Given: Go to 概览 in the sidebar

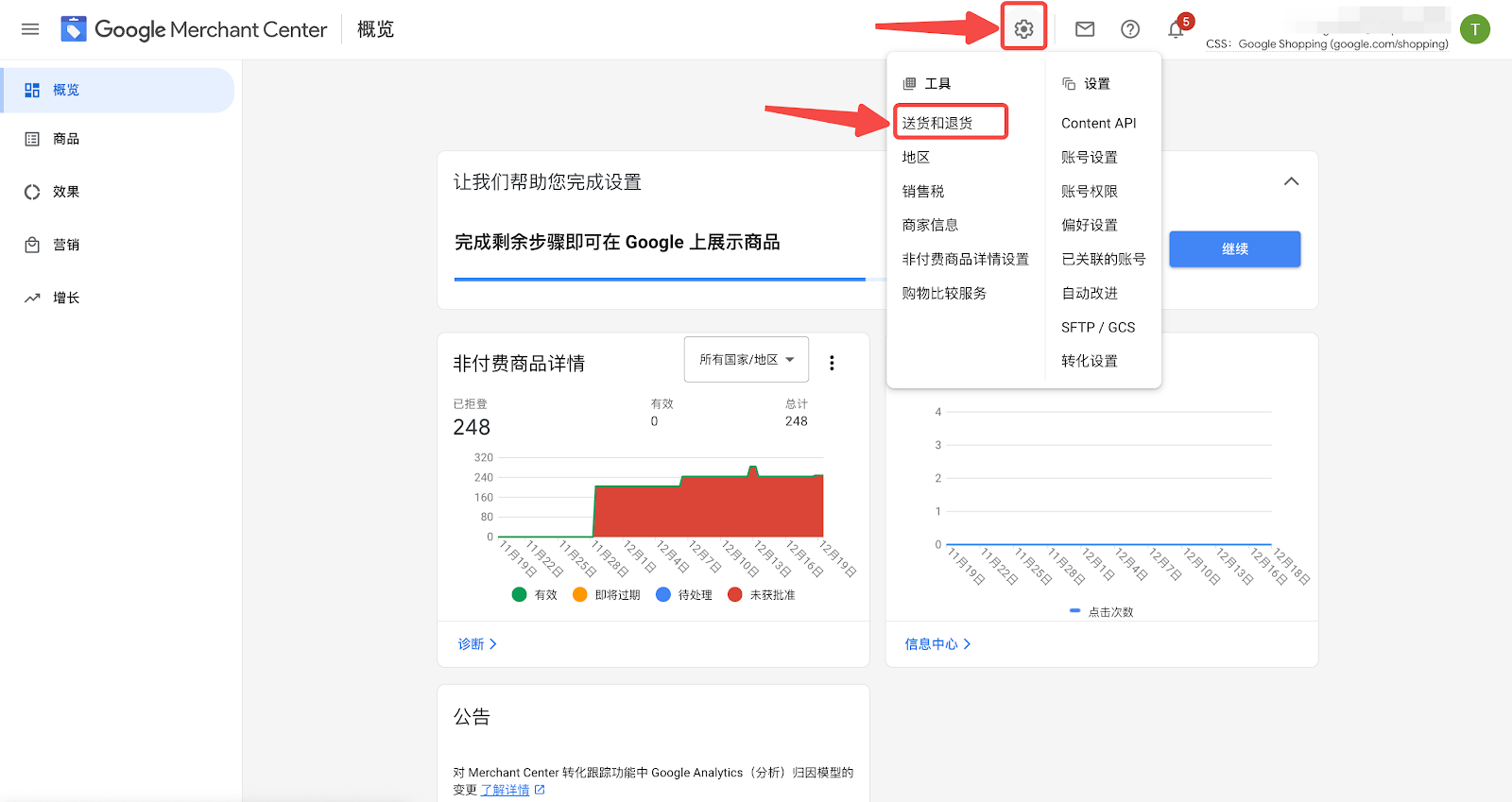Looking at the screenshot, I should pos(117,90).
